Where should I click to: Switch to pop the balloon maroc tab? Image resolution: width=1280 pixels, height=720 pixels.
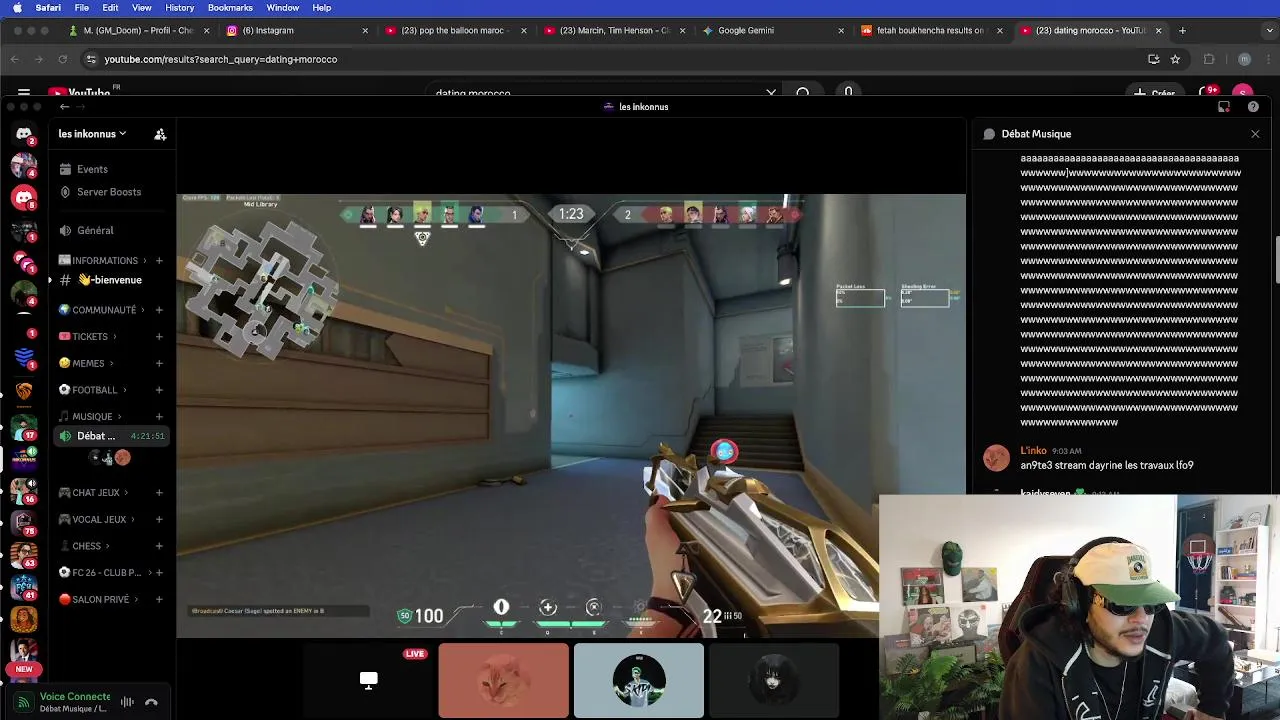click(x=455, y=31)
